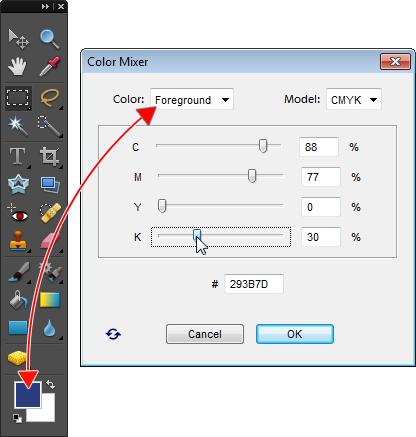This screenshot has width=416, height=437.
Task: Select the Text tool
Action: click(17, 156)
